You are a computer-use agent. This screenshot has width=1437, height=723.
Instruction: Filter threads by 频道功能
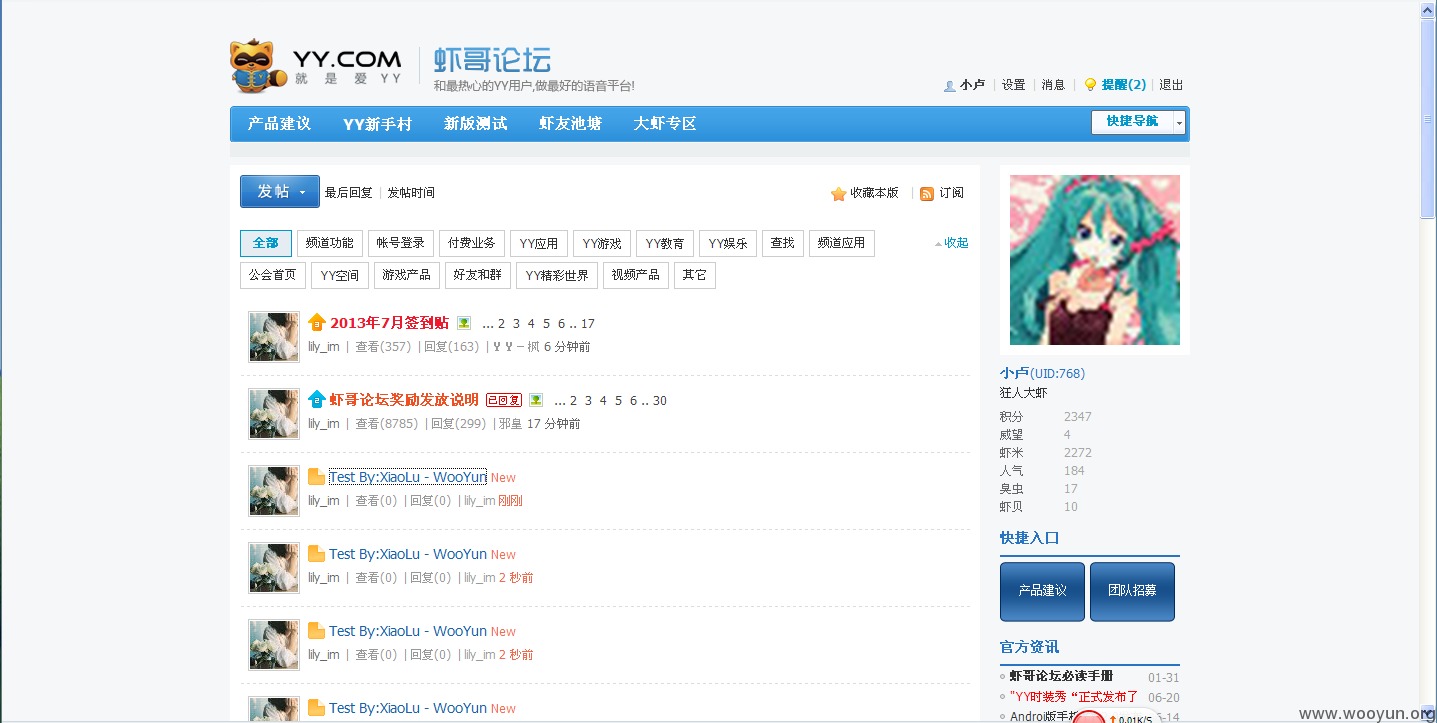tap(330, 243)
